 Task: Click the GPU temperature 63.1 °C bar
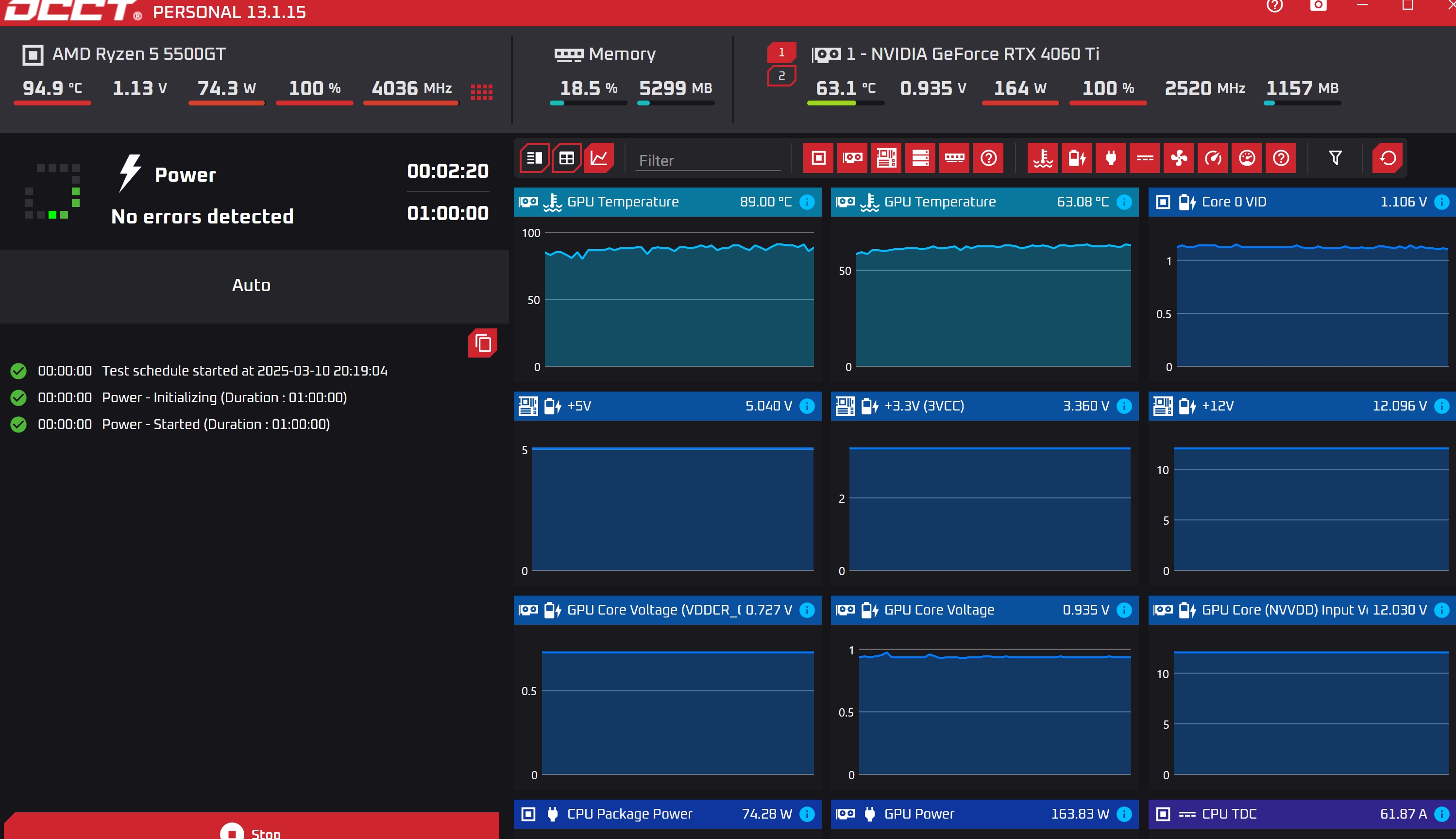coord(846,103)
